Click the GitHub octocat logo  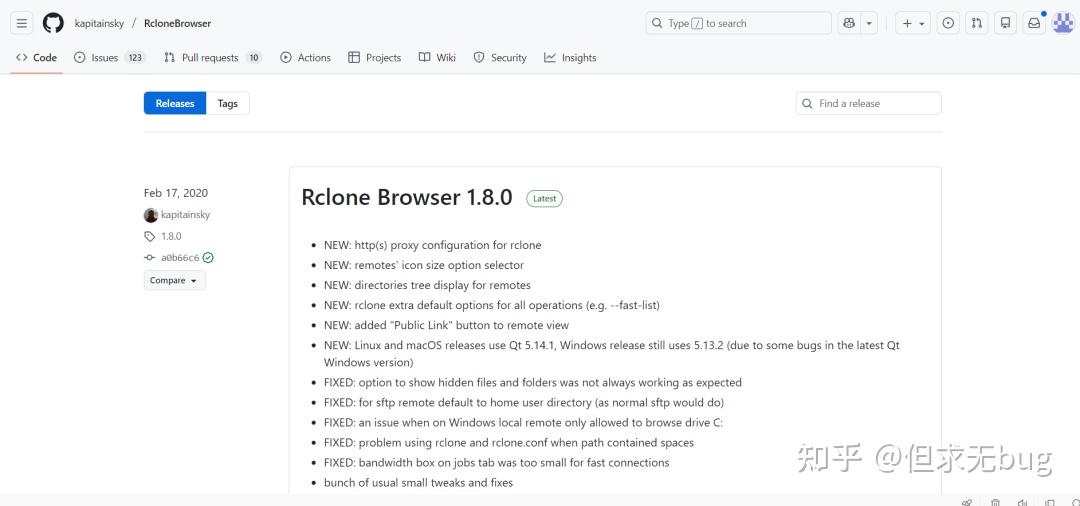click(x=53, y=23)
